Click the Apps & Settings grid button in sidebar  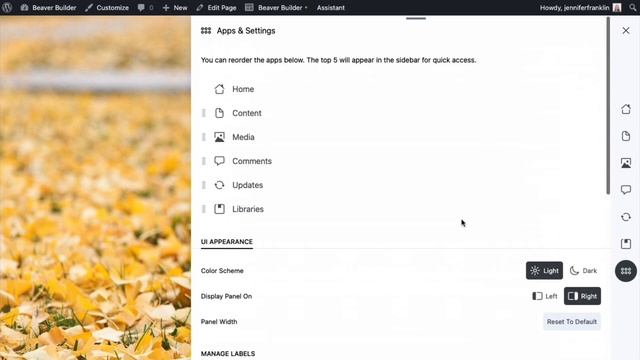pos(626,271)
